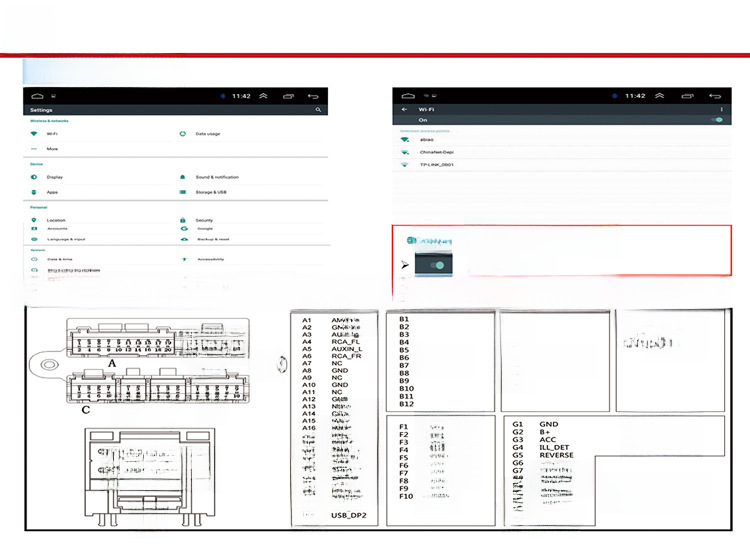Go back using the arrow beside the Wi-Fi title
Screen dimensions: 750x548
click(405, 110)
